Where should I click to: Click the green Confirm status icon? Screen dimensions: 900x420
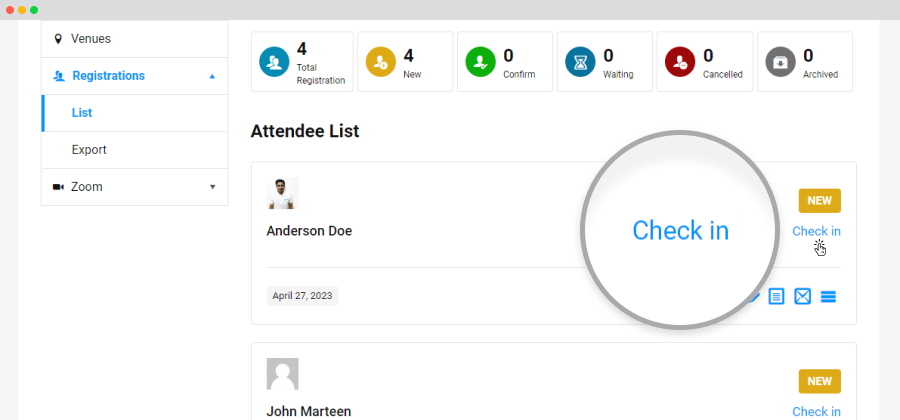pyautogui.click(x=480, y=62)
